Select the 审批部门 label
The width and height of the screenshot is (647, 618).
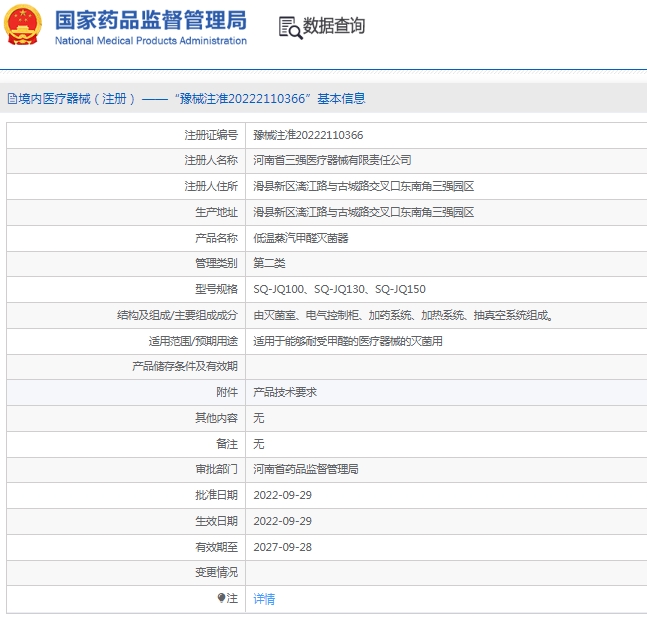[216, 469]
